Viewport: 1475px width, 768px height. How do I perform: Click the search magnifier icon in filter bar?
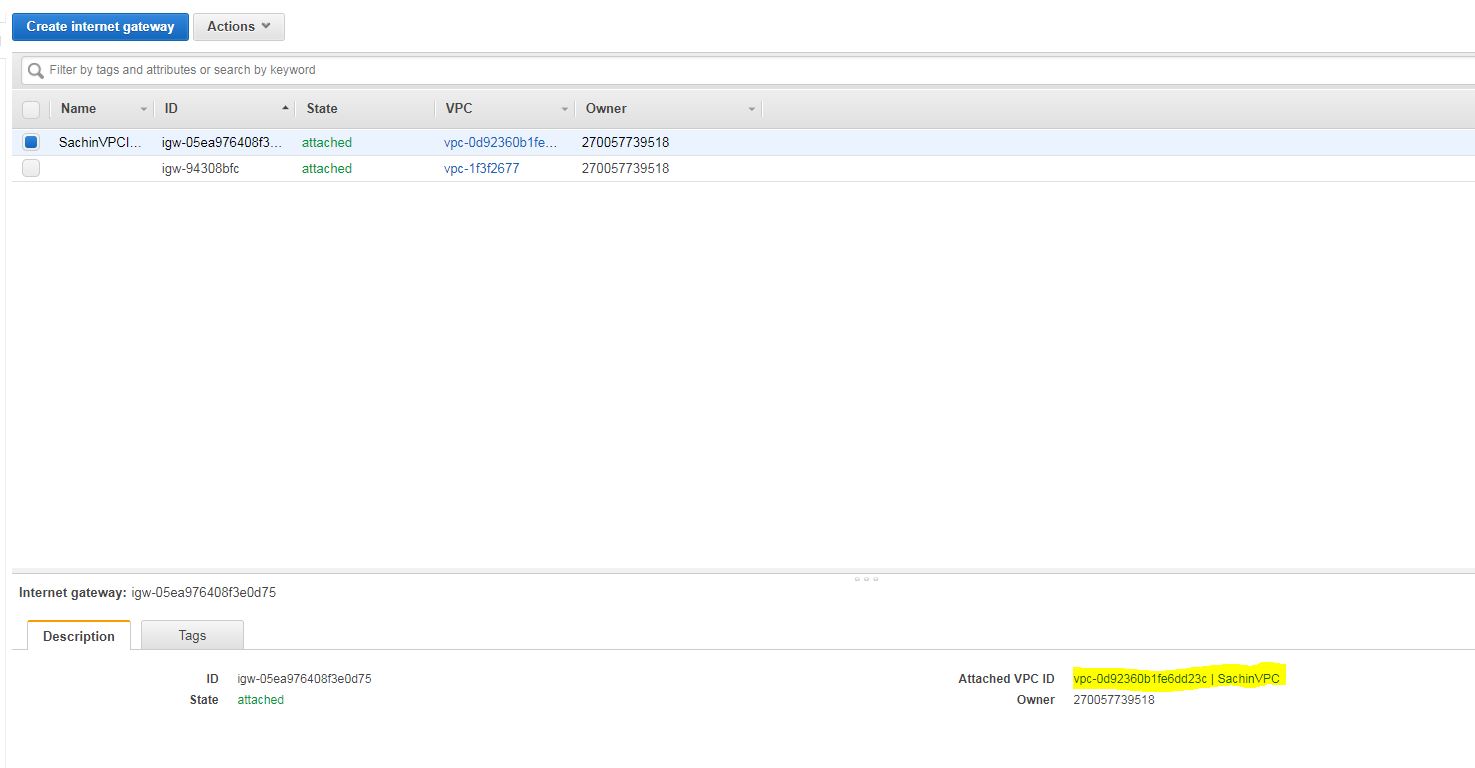click(x=36, y=70)
